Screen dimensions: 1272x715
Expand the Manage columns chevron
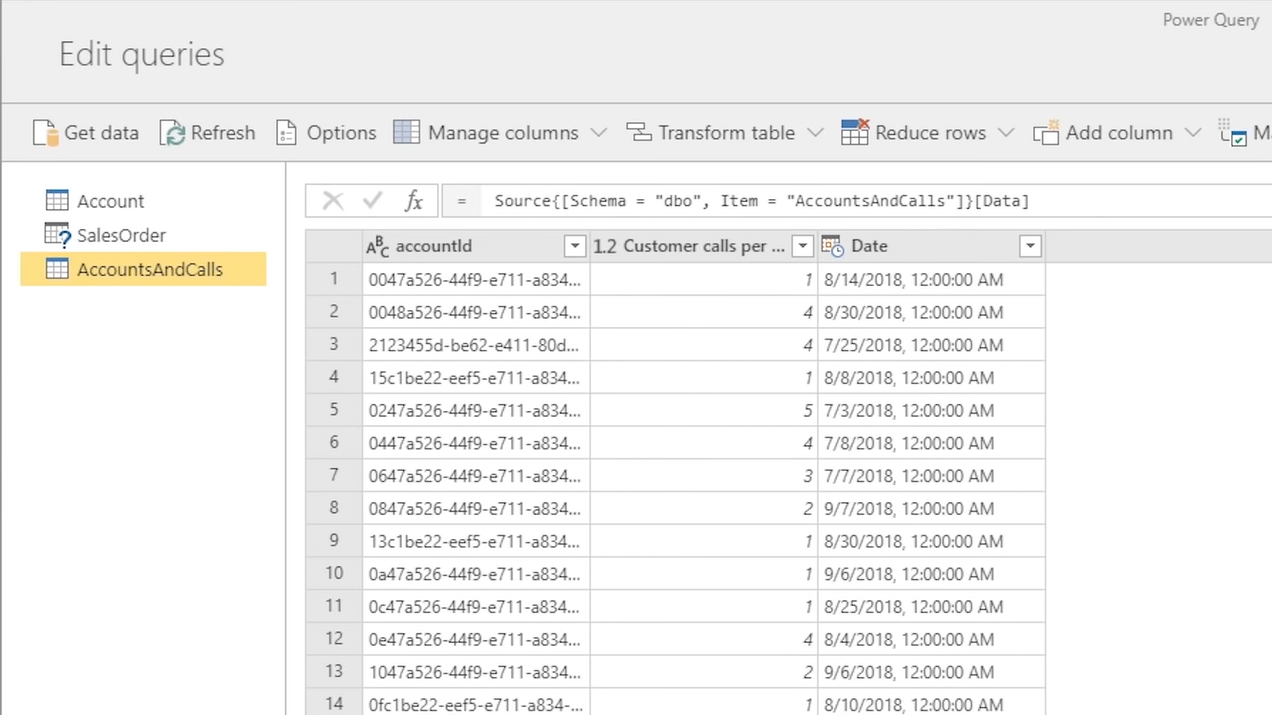coord(599,133)
